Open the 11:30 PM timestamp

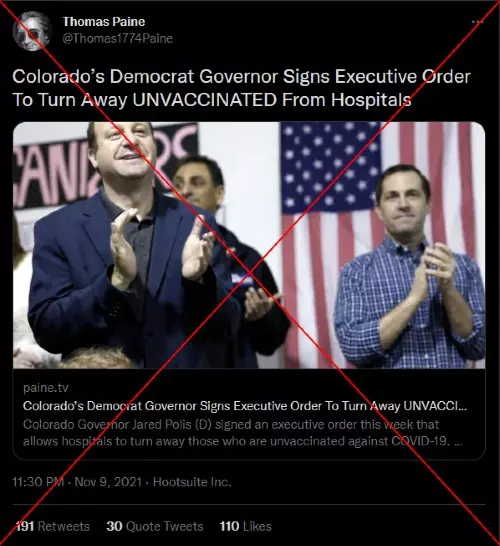pos(38,482)
